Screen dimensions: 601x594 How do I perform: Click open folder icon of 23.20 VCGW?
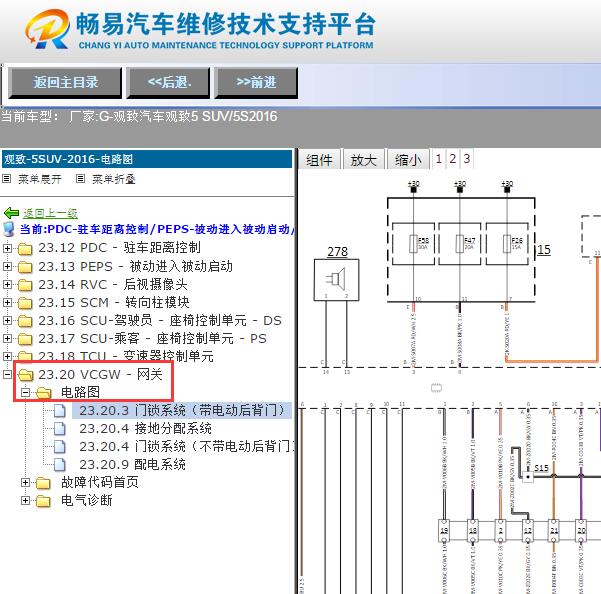click(25, 375)
